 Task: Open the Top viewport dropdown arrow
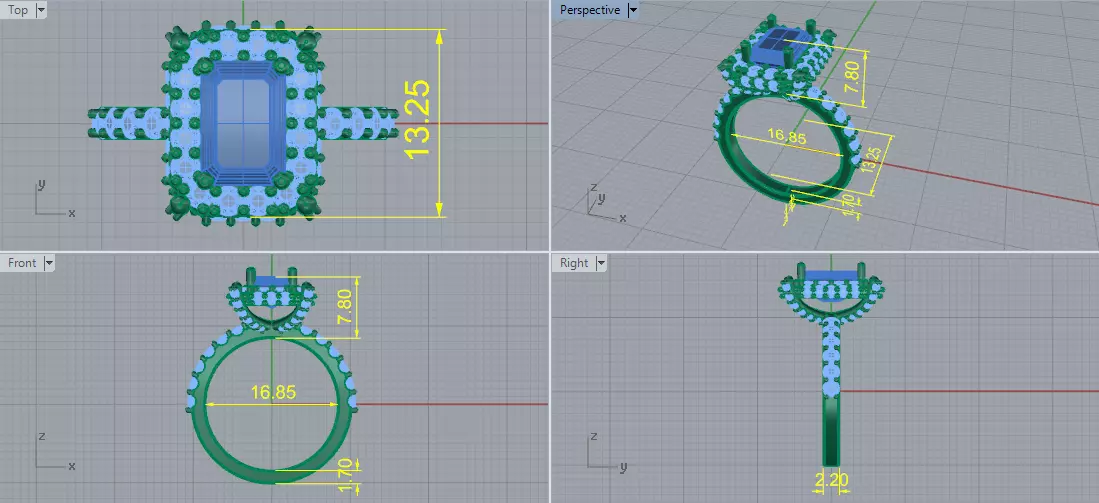[x=40, y=10]
